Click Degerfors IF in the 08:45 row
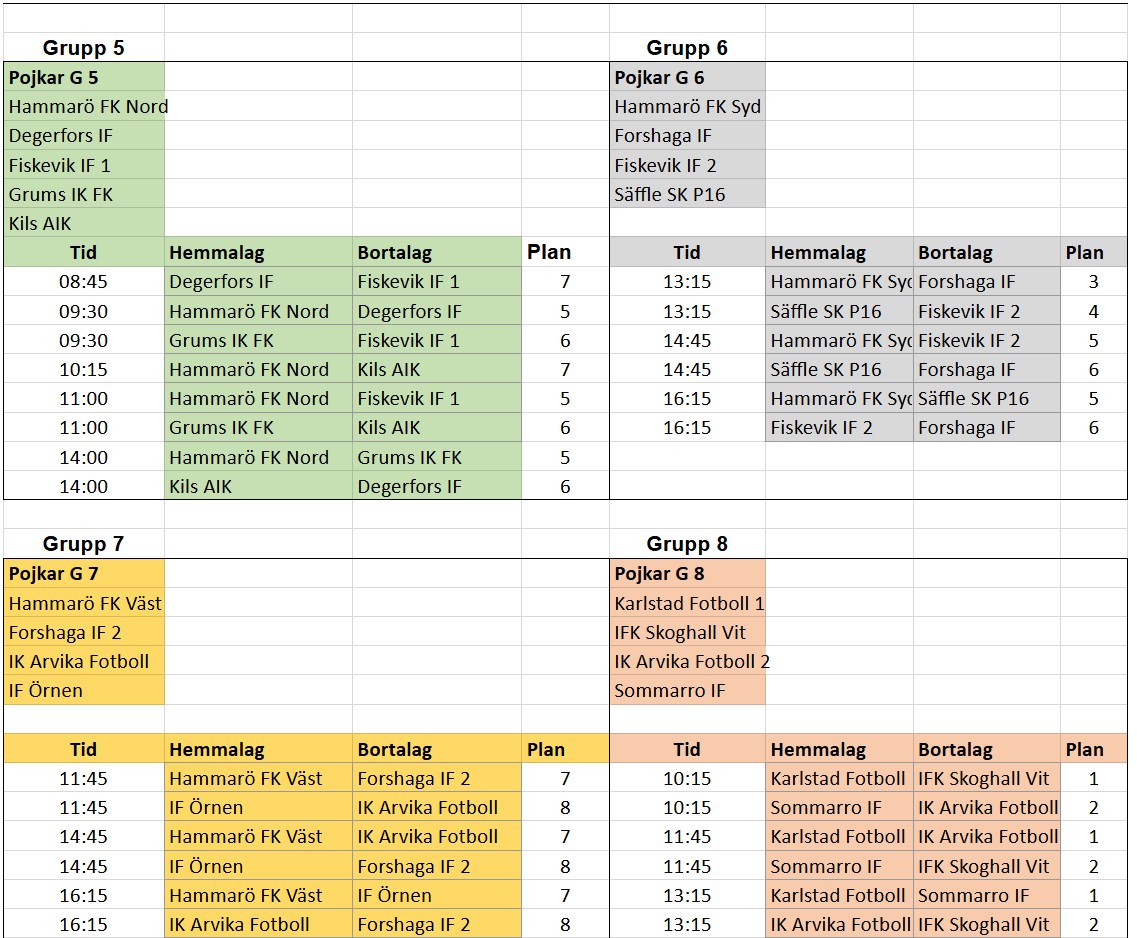 258,282
